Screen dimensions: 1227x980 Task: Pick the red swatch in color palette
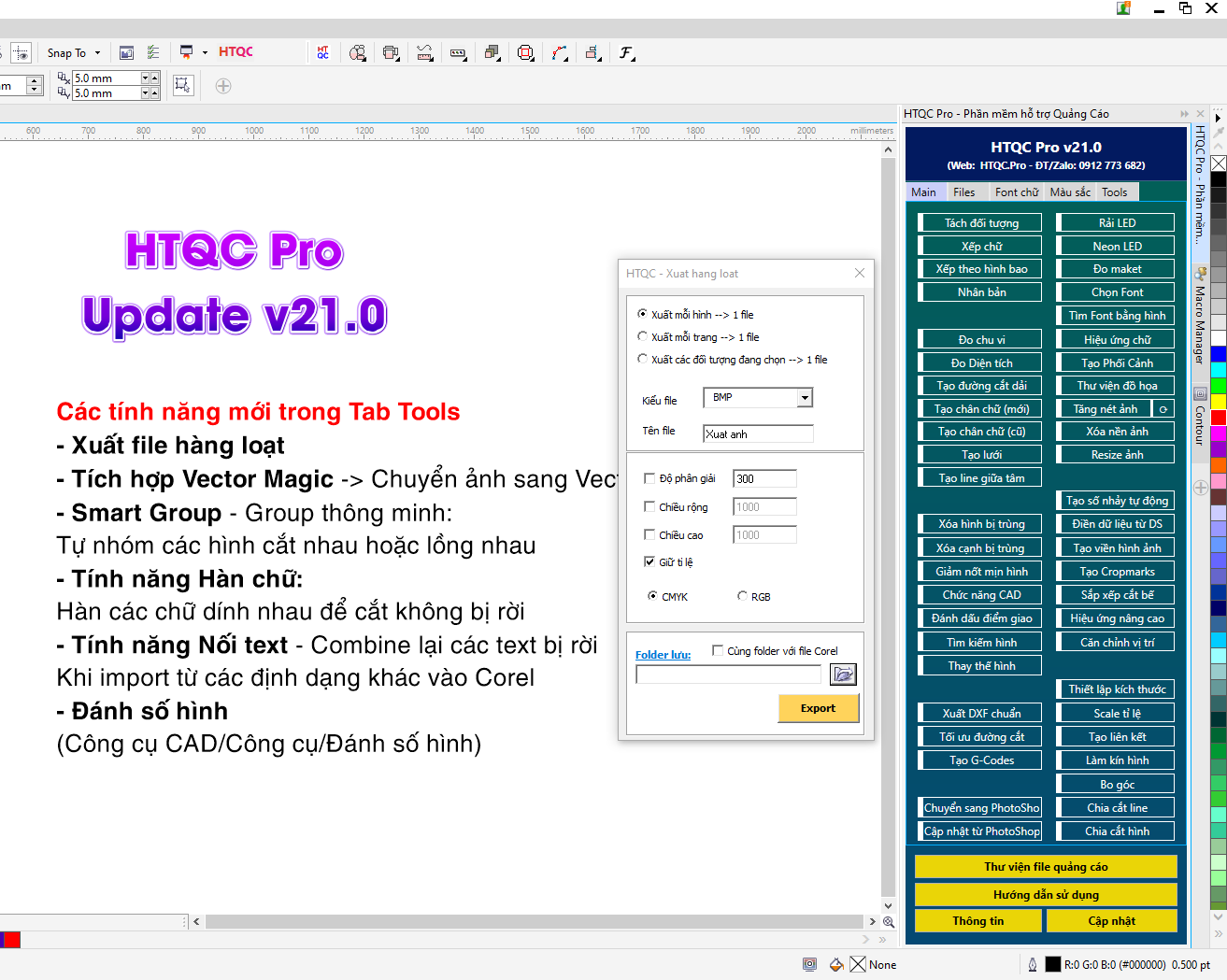(x=1219, y=419)
